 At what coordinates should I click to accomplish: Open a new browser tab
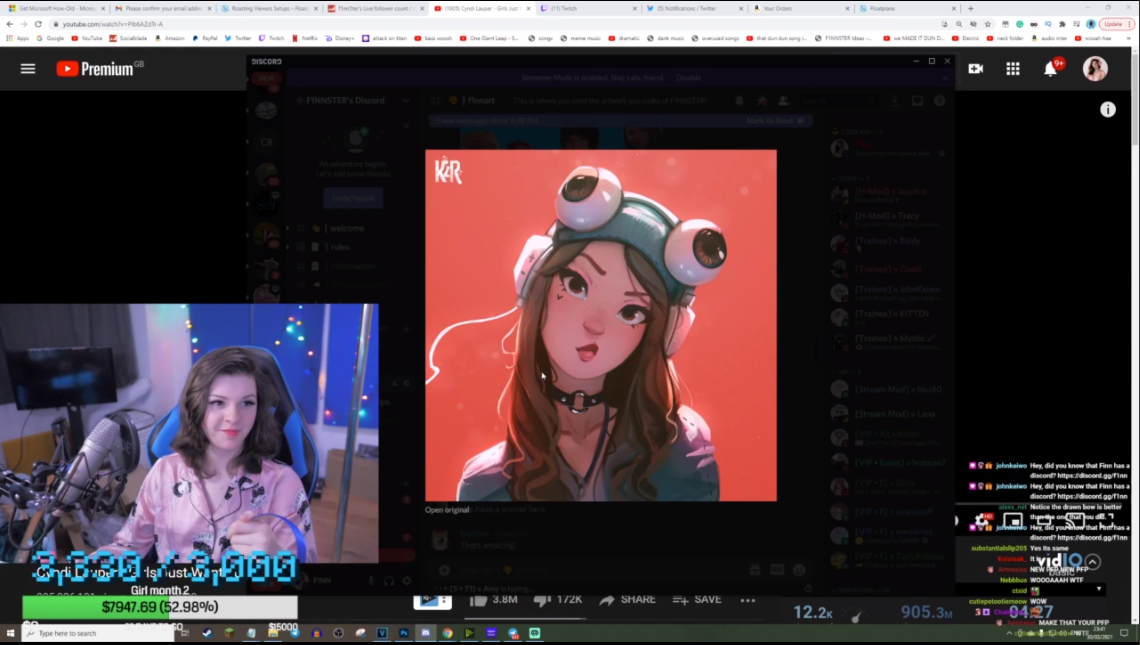coord(971,8)
